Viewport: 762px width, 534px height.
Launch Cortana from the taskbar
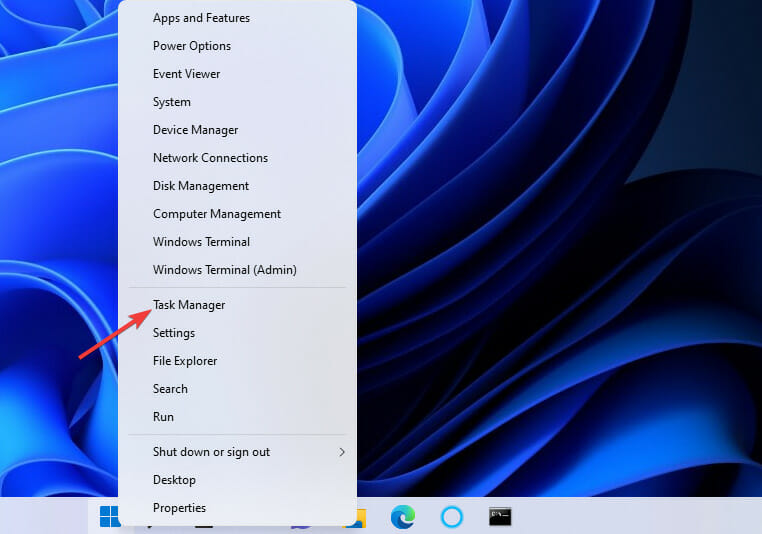(x=451, y=517)
